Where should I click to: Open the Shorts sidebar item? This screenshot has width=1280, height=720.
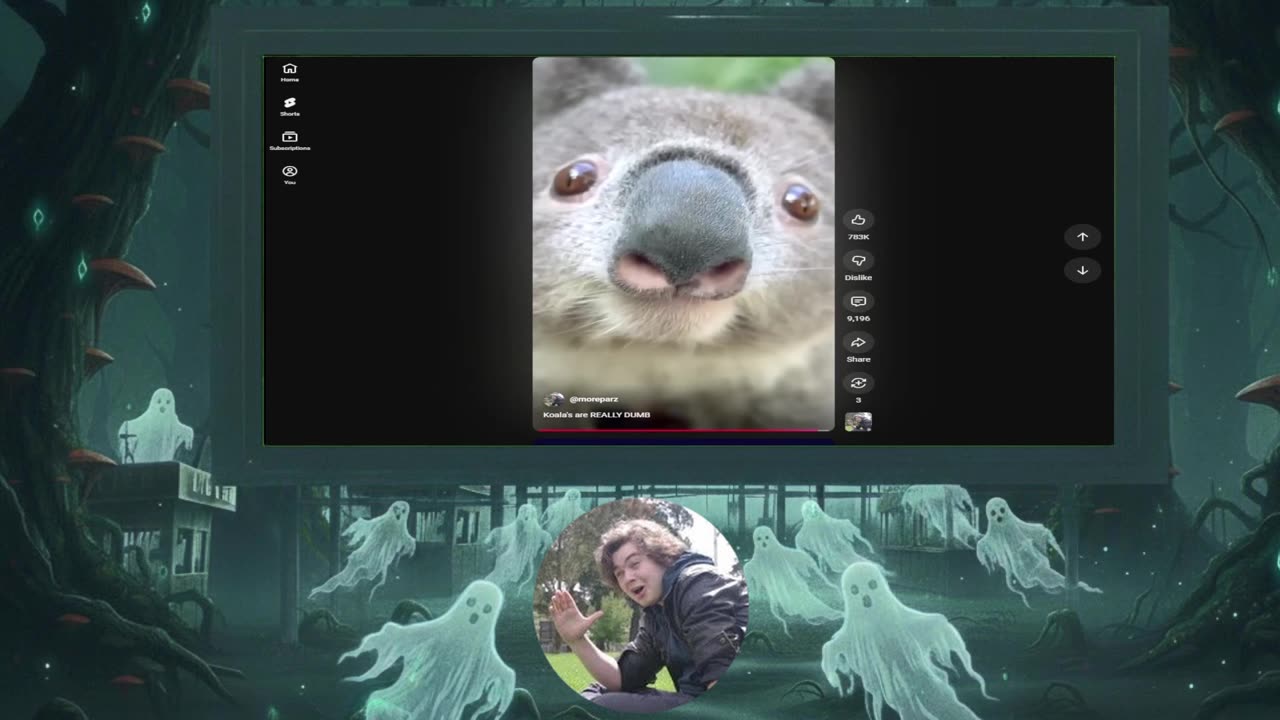pos(290,106)
